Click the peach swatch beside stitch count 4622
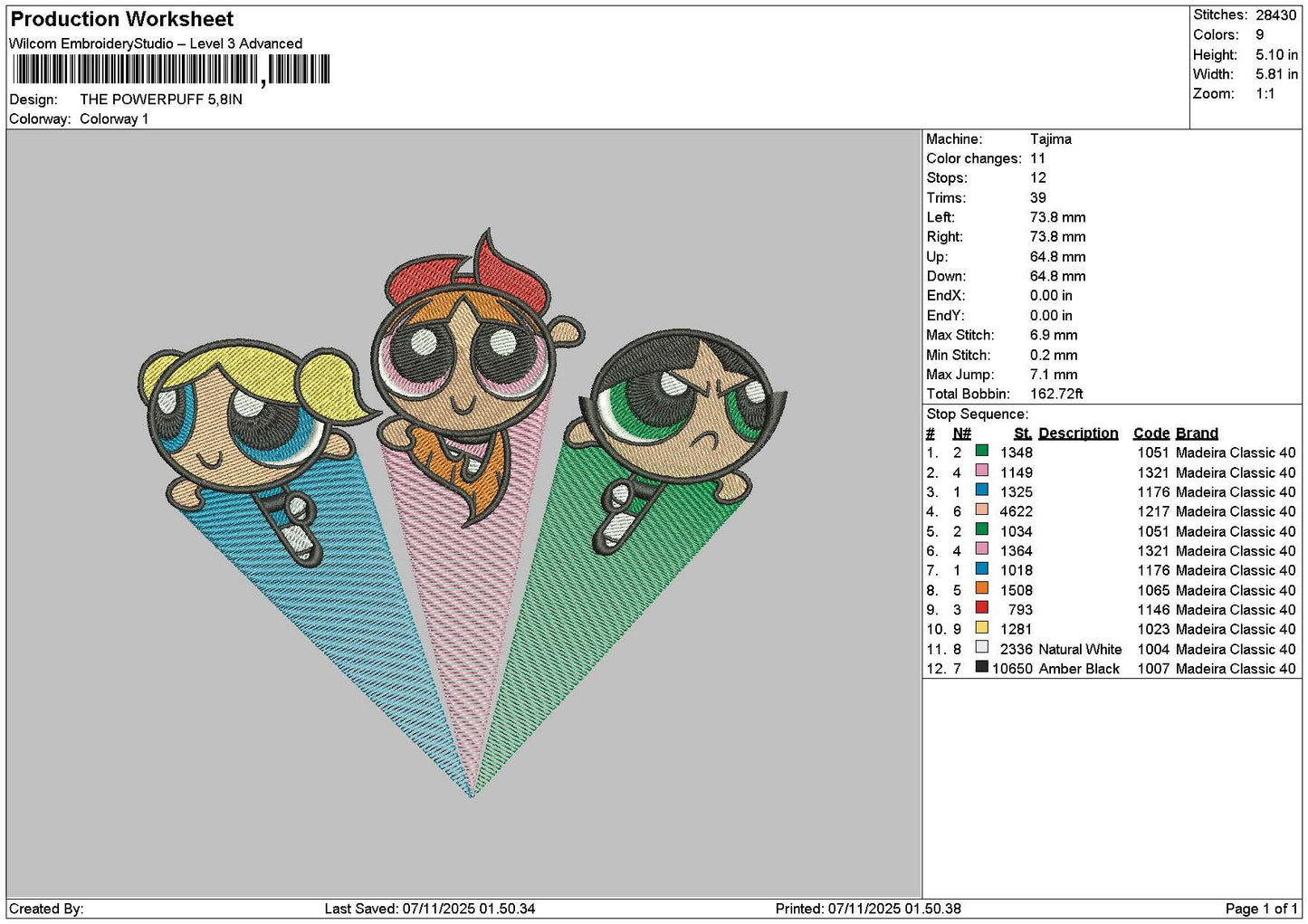Image resolution: width=1308 pixels, height=924 pixels. [x=981, y=510]
